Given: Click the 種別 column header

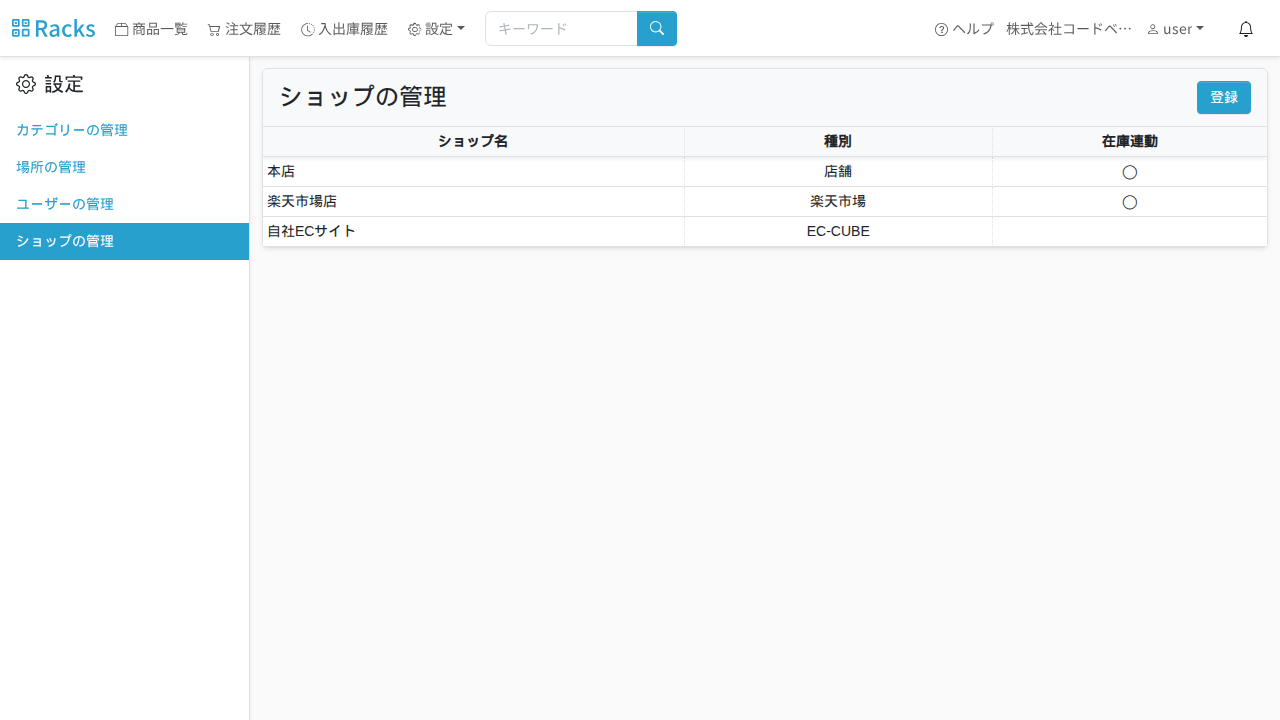Looking at the screenshot, I should click(838, 142).
